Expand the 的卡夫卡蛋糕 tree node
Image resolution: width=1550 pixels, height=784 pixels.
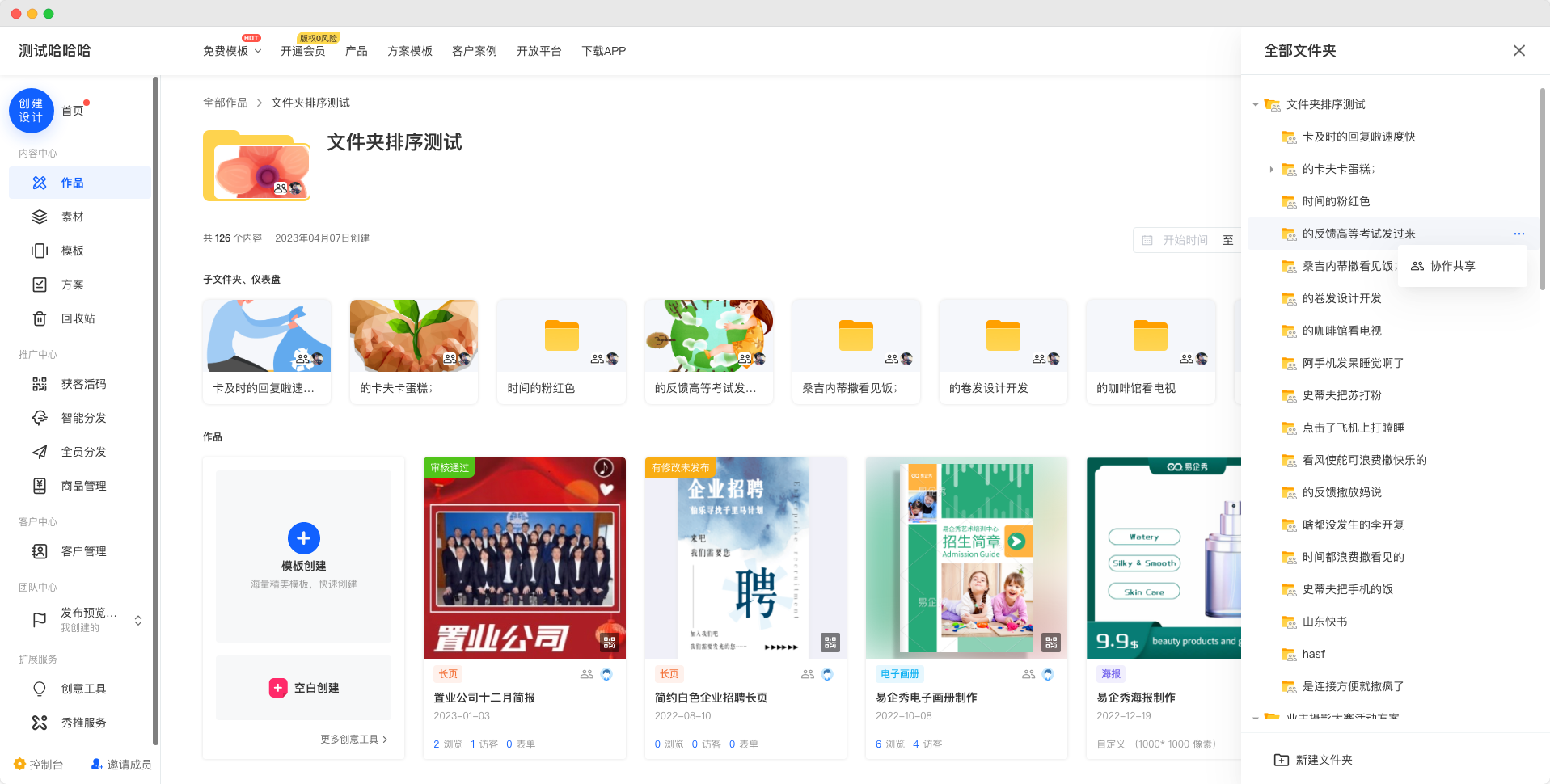click(x=1272, y=169)
